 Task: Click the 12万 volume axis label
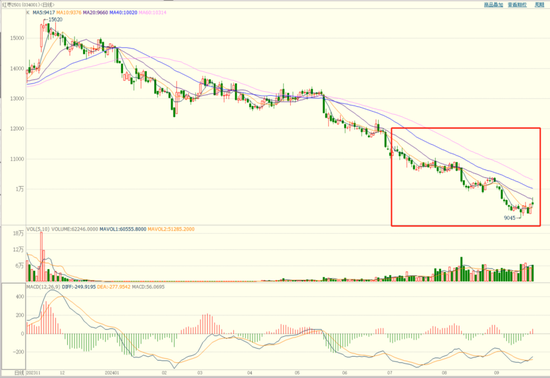pos(19,250)
